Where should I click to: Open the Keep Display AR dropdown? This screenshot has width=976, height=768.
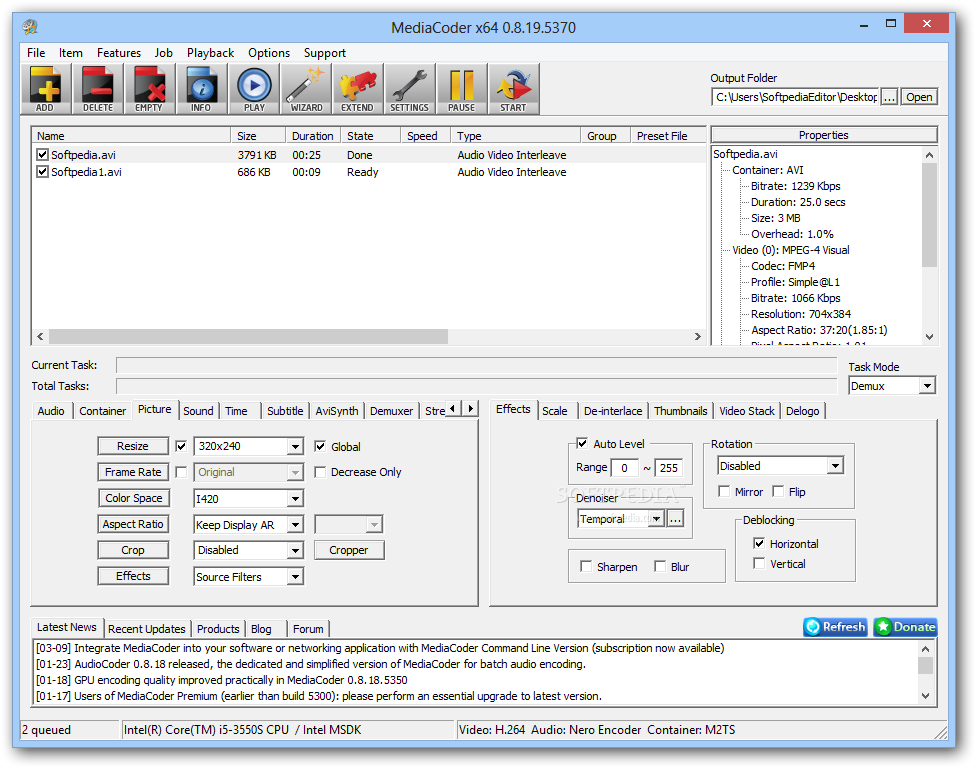click(248, 525)
